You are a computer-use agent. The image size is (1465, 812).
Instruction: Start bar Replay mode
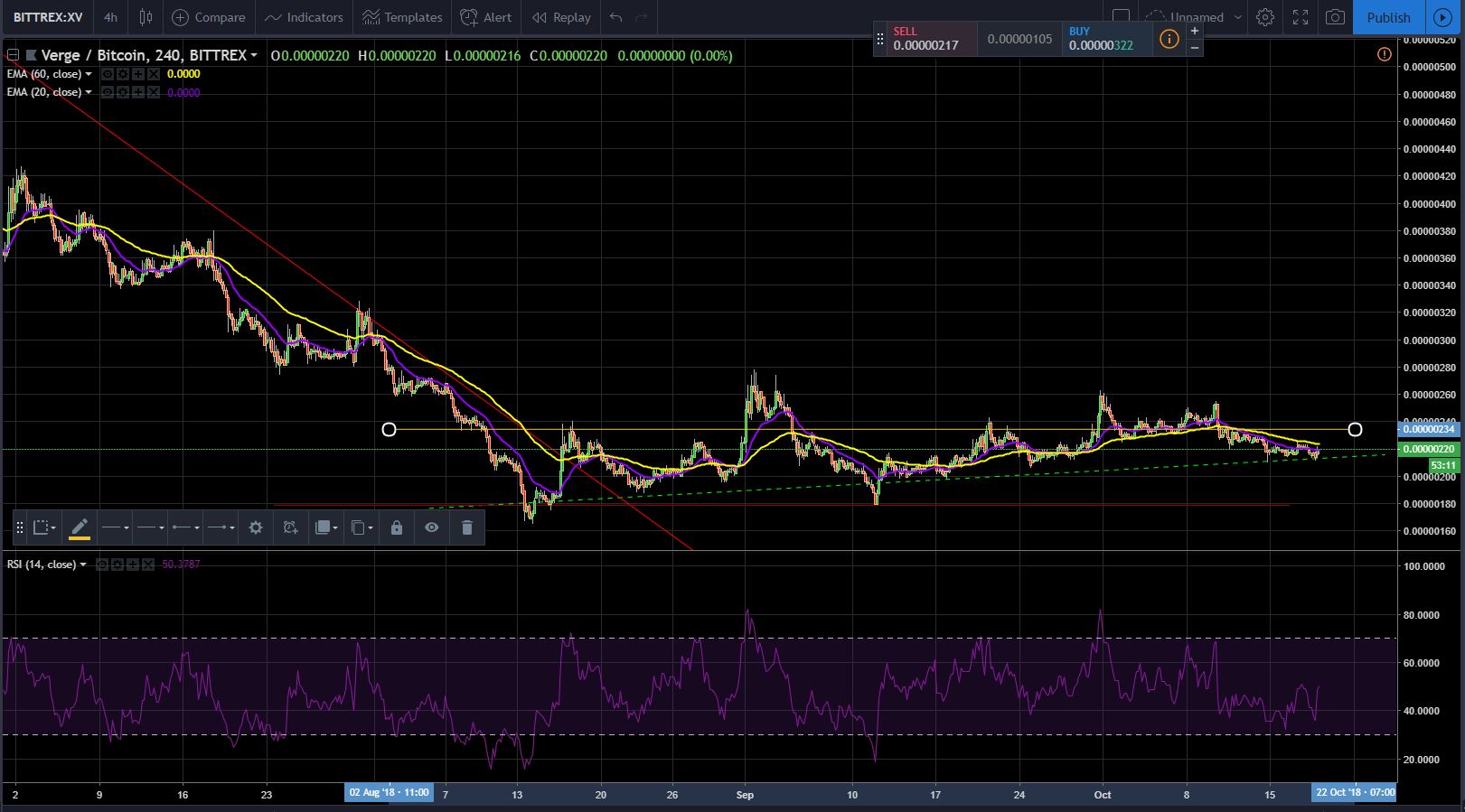pos(561,17)
